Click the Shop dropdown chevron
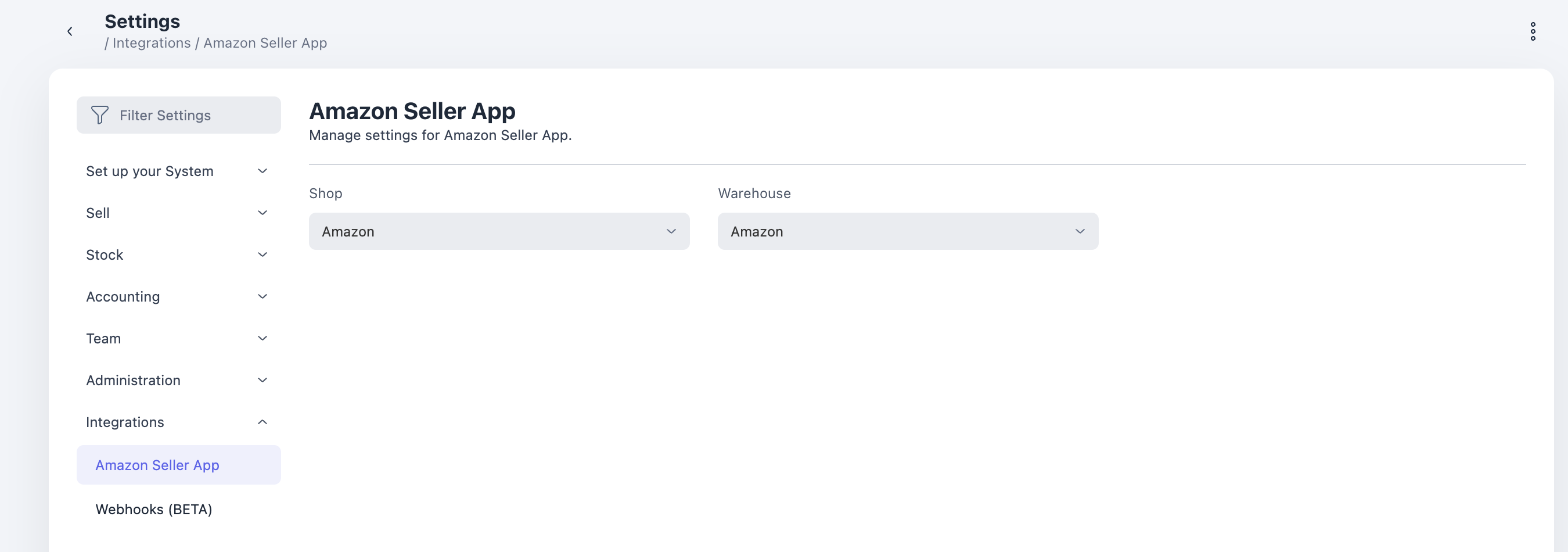This screenshot has height=552, width=1568. coord(671,231)
